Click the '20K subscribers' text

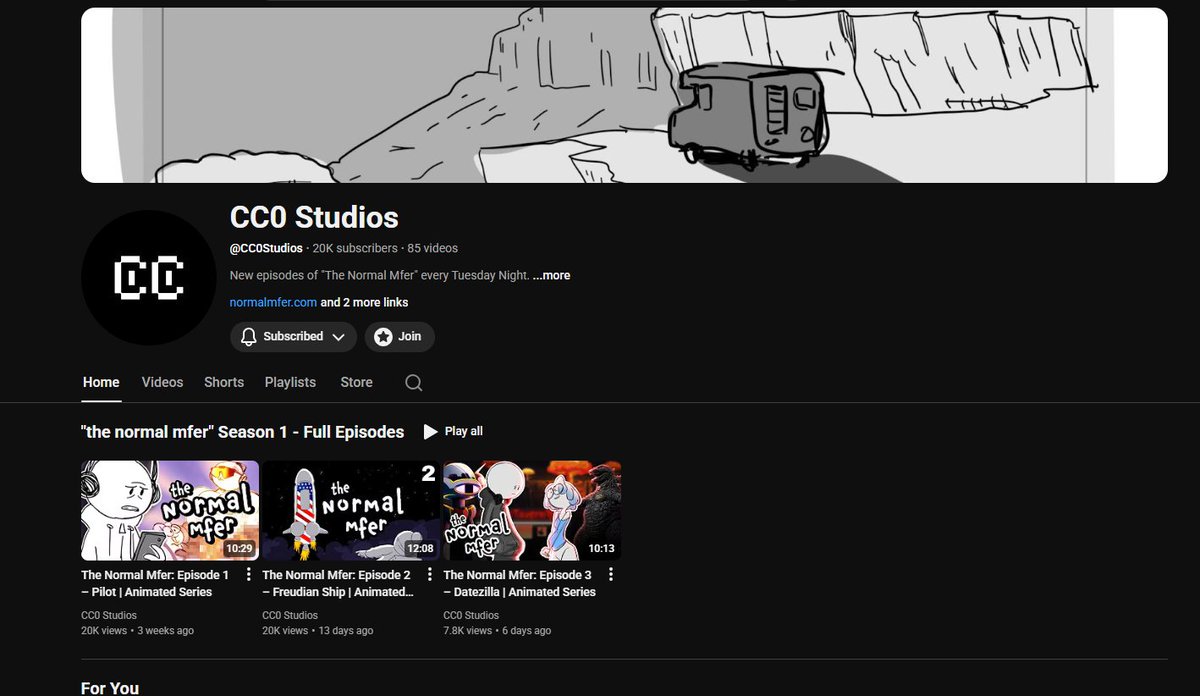tap(354, 248)
